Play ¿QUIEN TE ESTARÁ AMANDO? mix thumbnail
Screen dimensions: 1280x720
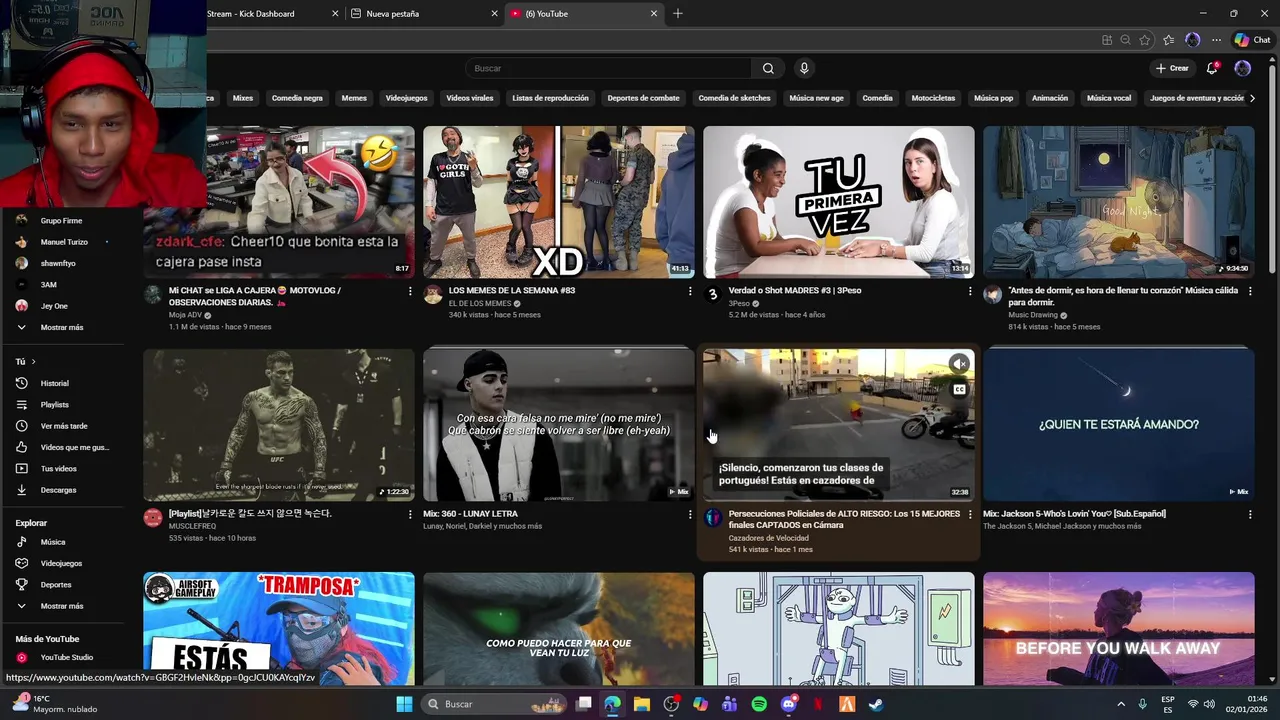1118,425
